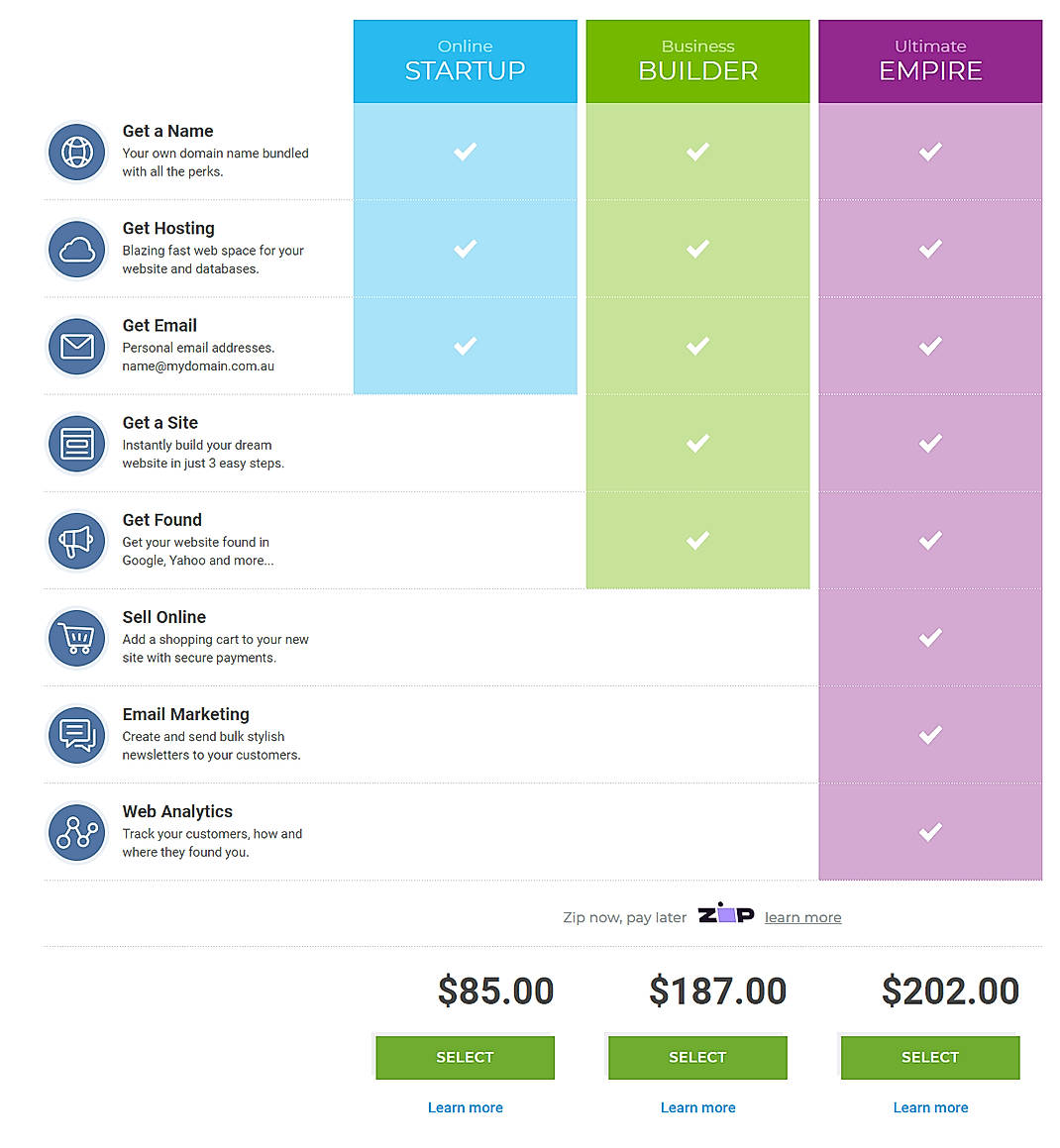The height and width of the screenshot is (1148, 1060).
Task: Open the Email Marketing chat bubbles icon
Action: coord(76,735)
